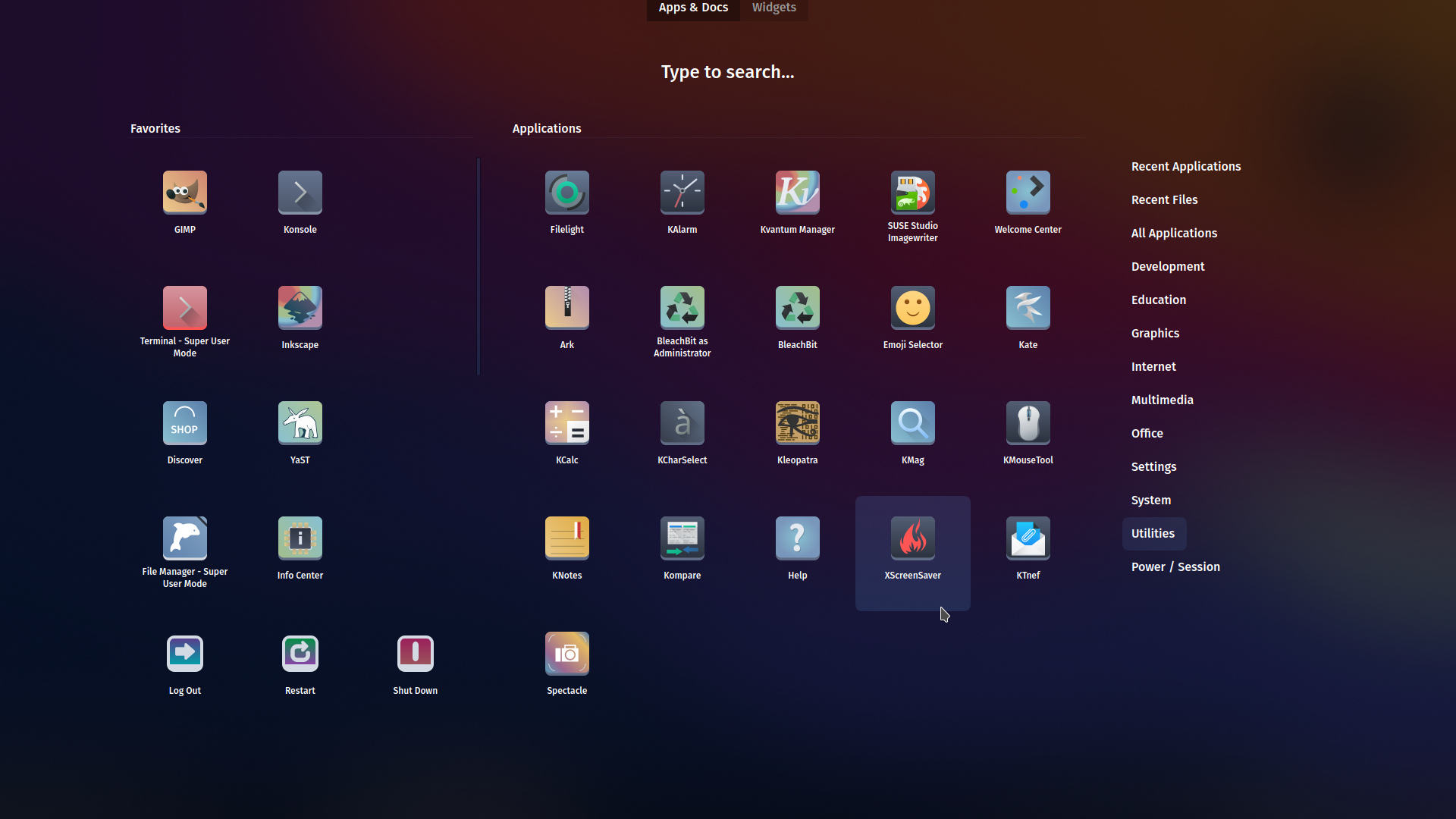This screenshot has width=1456, height=819.
Task: Switch to the Apps & Docs tab
Action: [x=693, y=8]
